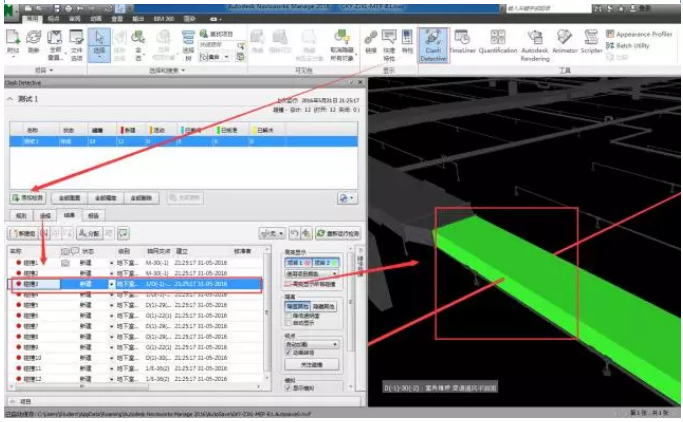Image resolution: width=683 pixels, height=422 pixels.
Task: Launch the Quantification tool
Action: point(498,42)
